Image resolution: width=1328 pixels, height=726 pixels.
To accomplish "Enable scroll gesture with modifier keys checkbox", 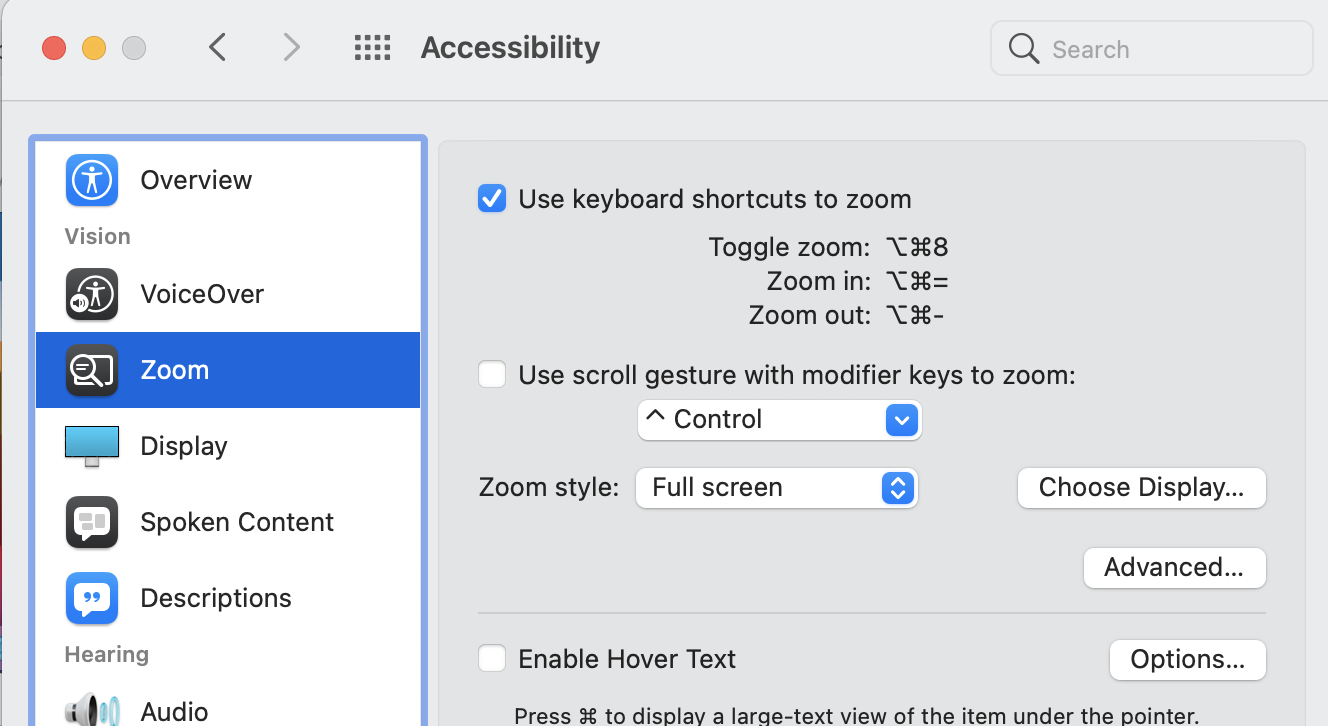I will point(492,375).
